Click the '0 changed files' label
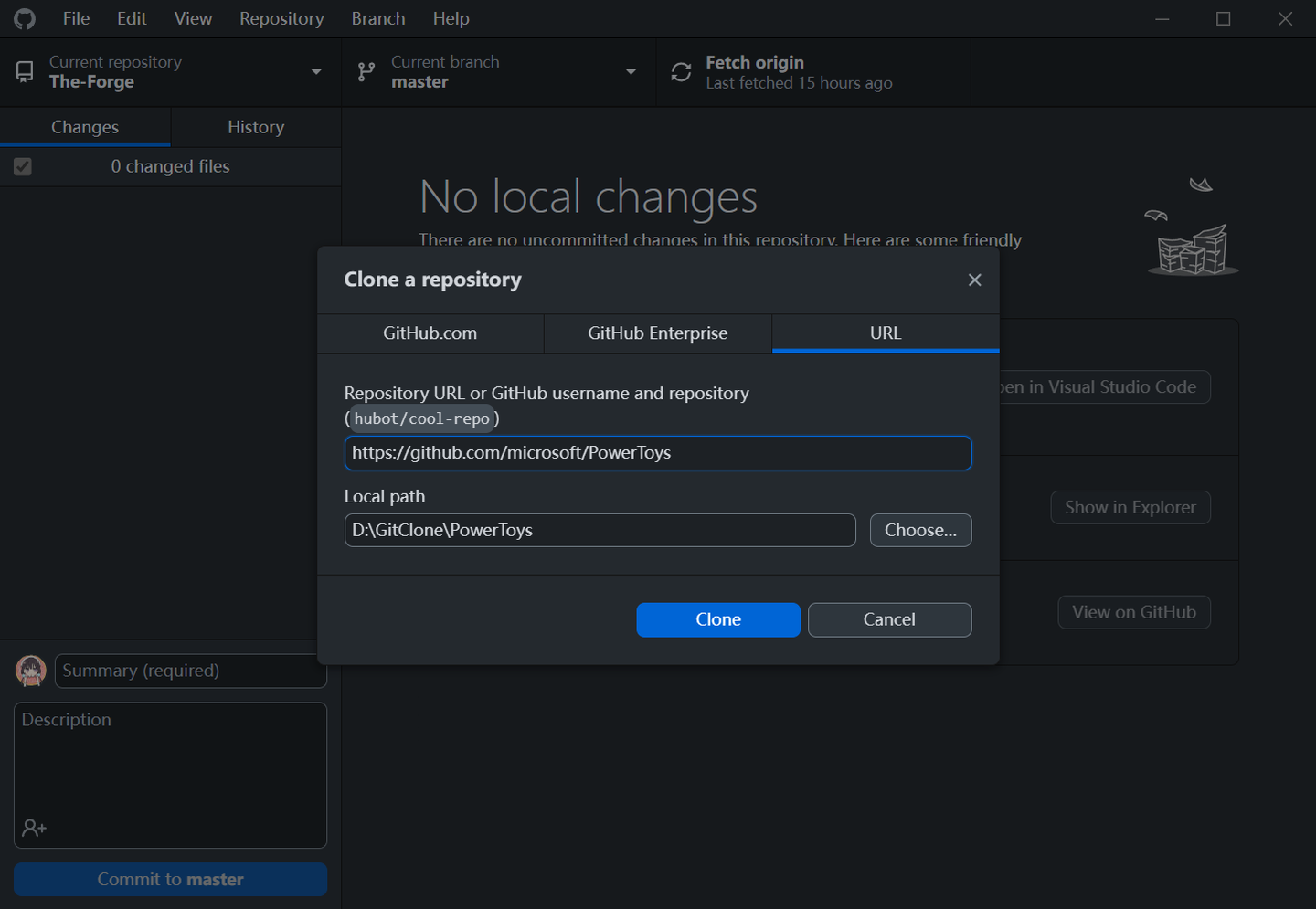The height and width of the screenshot is (909, 1316). pos(170,166)
